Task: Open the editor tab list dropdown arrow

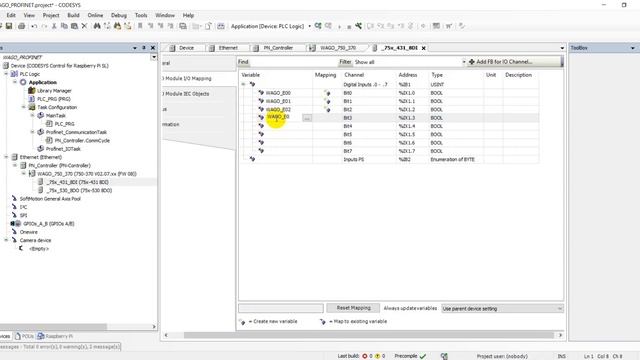Action: pos(562,48)
